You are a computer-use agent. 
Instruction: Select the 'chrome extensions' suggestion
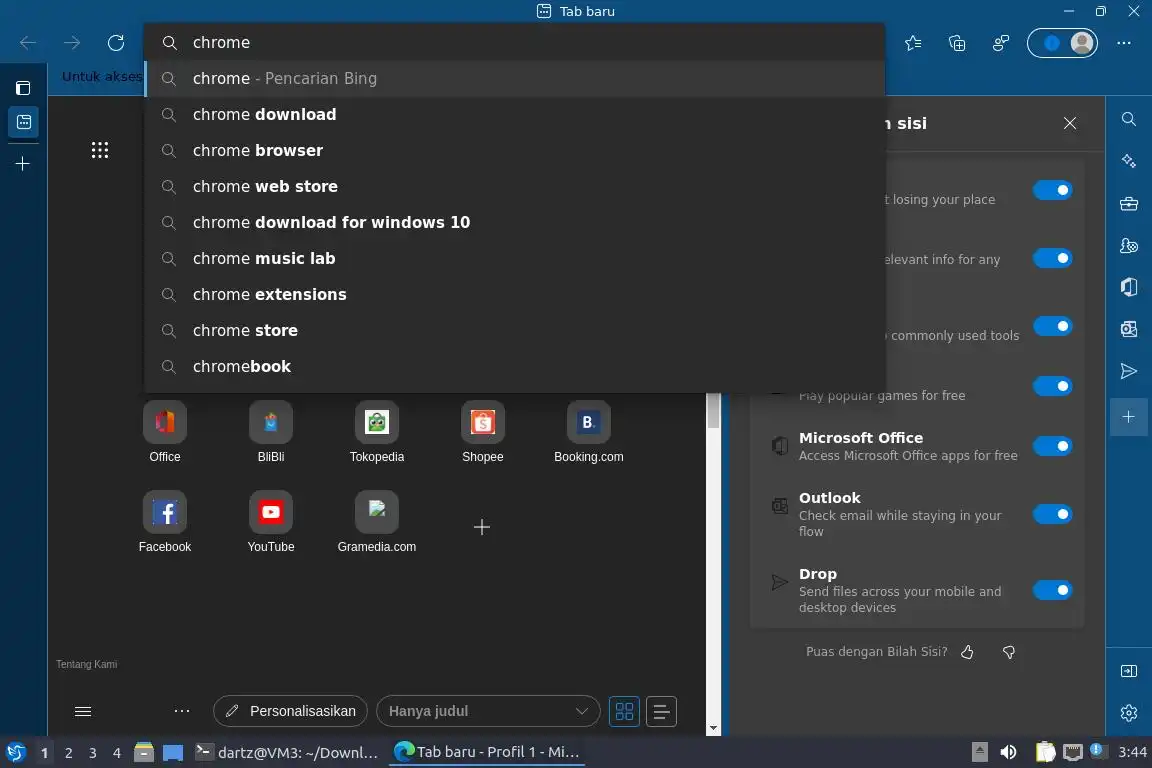pos(515,295)
